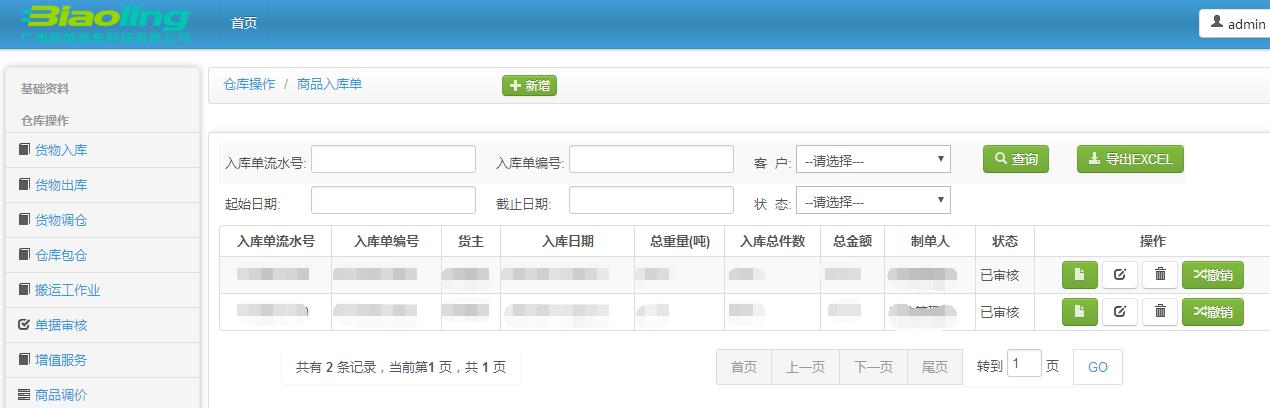Open the 状态 dropdown selector
Screen dimensions: 1270x408
click(x=872, y=201)
